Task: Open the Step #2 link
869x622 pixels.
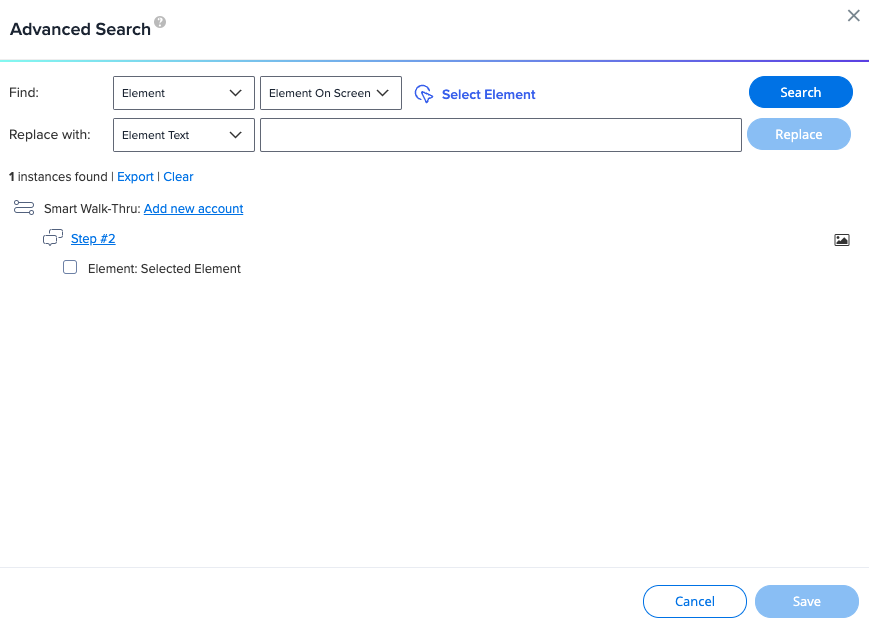Action: [93, 239]
